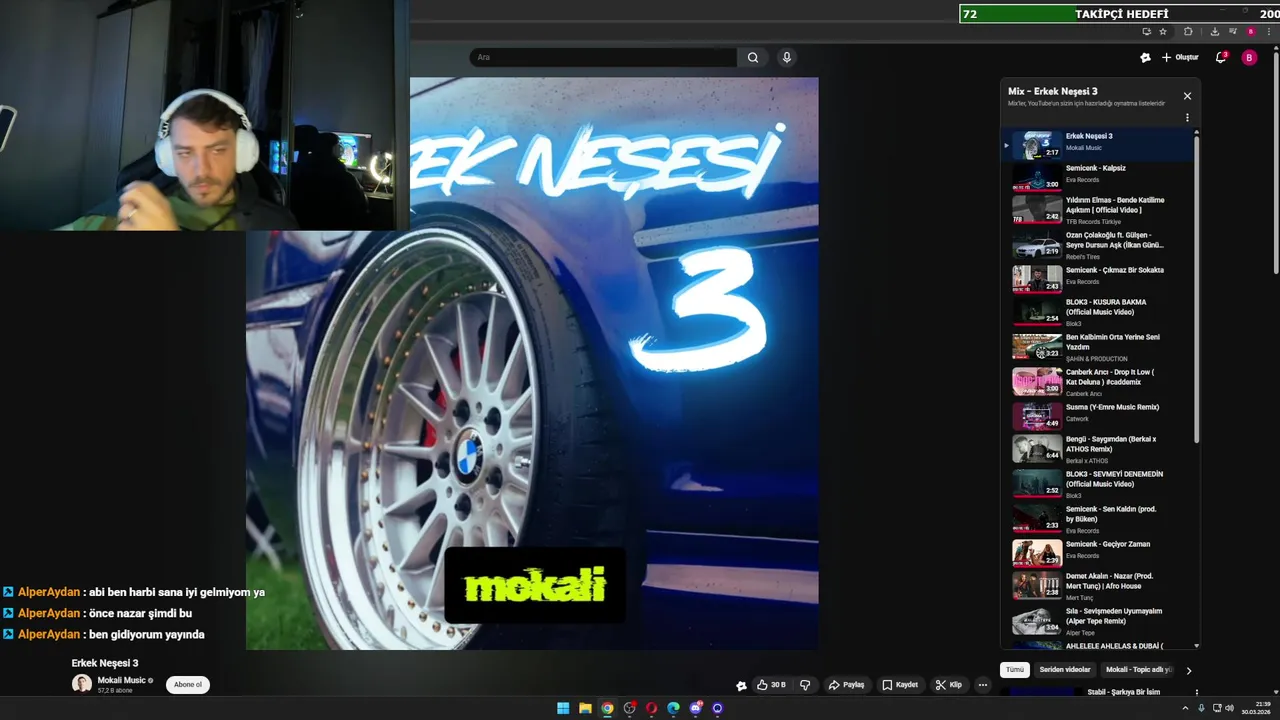Open OBS-like purple circle app in taskbar
Image resolution: width=1280 pixels, height=720 pixels.
[x=717, y=708]
